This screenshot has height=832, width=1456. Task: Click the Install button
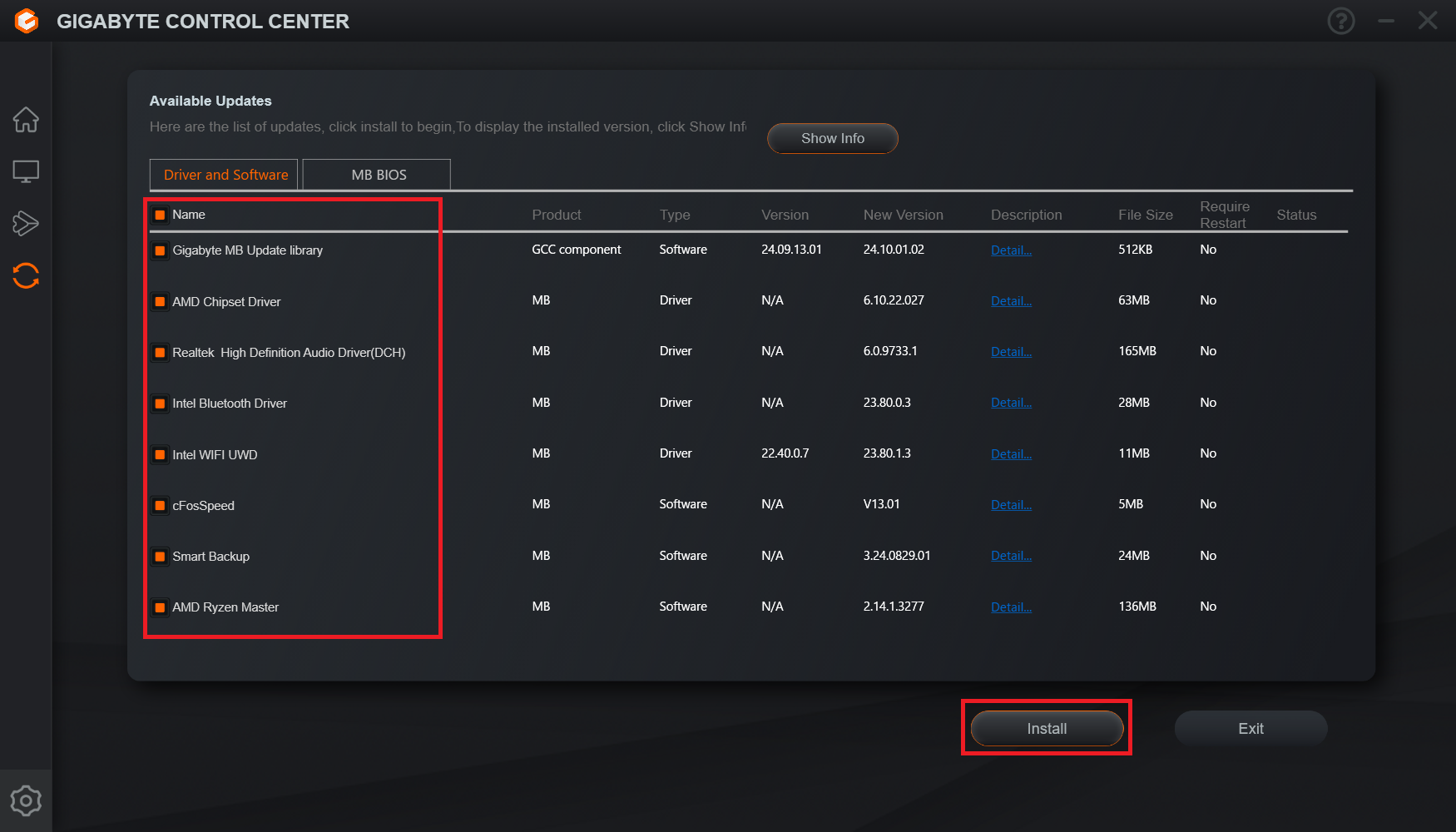[x=1046, y=728]
